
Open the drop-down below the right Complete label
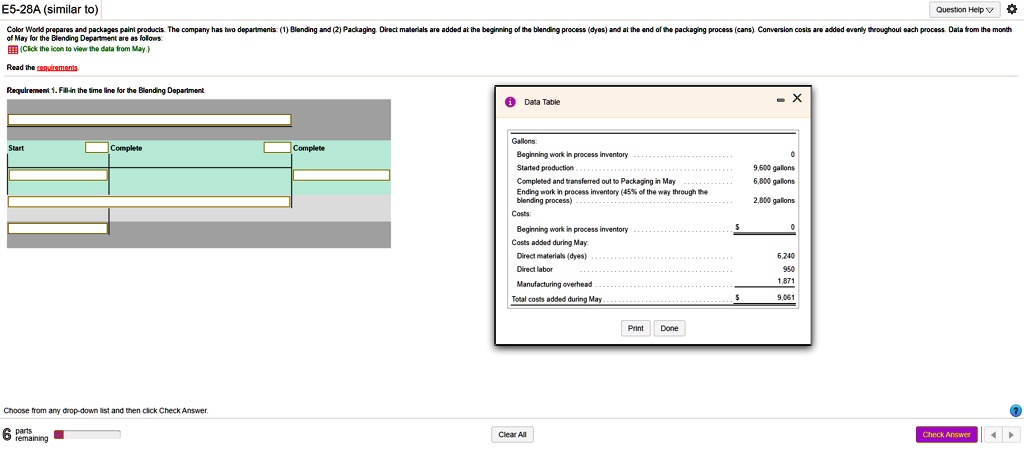point(341,175)
